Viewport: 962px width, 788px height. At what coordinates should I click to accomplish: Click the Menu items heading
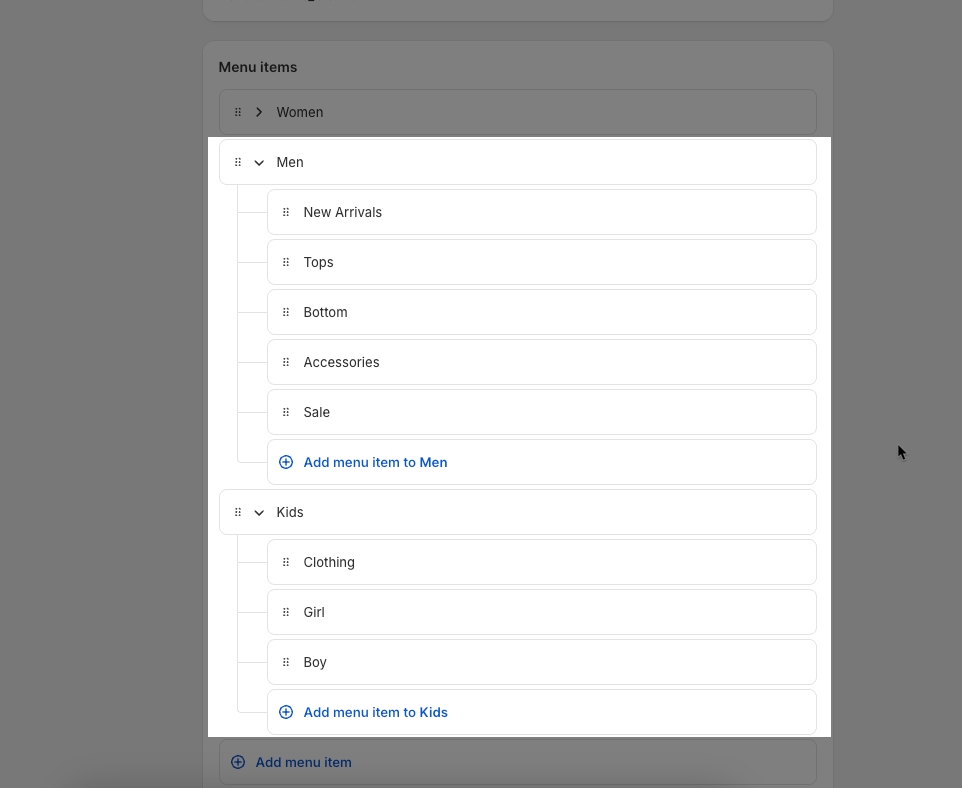[258, 68]
